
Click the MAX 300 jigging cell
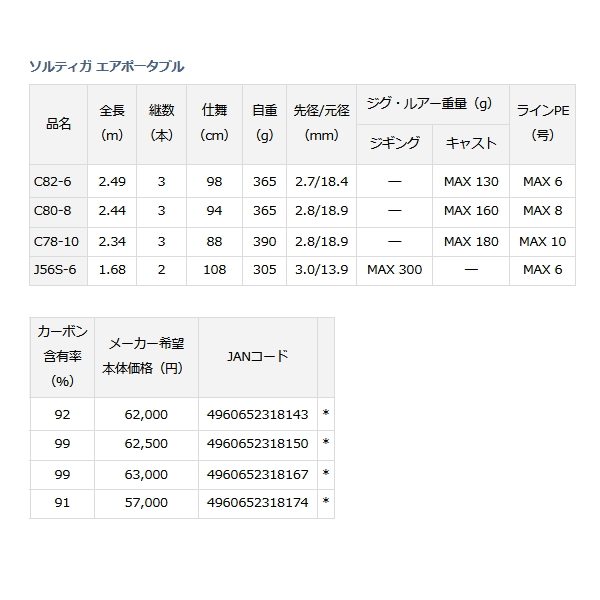click(395, 270)
